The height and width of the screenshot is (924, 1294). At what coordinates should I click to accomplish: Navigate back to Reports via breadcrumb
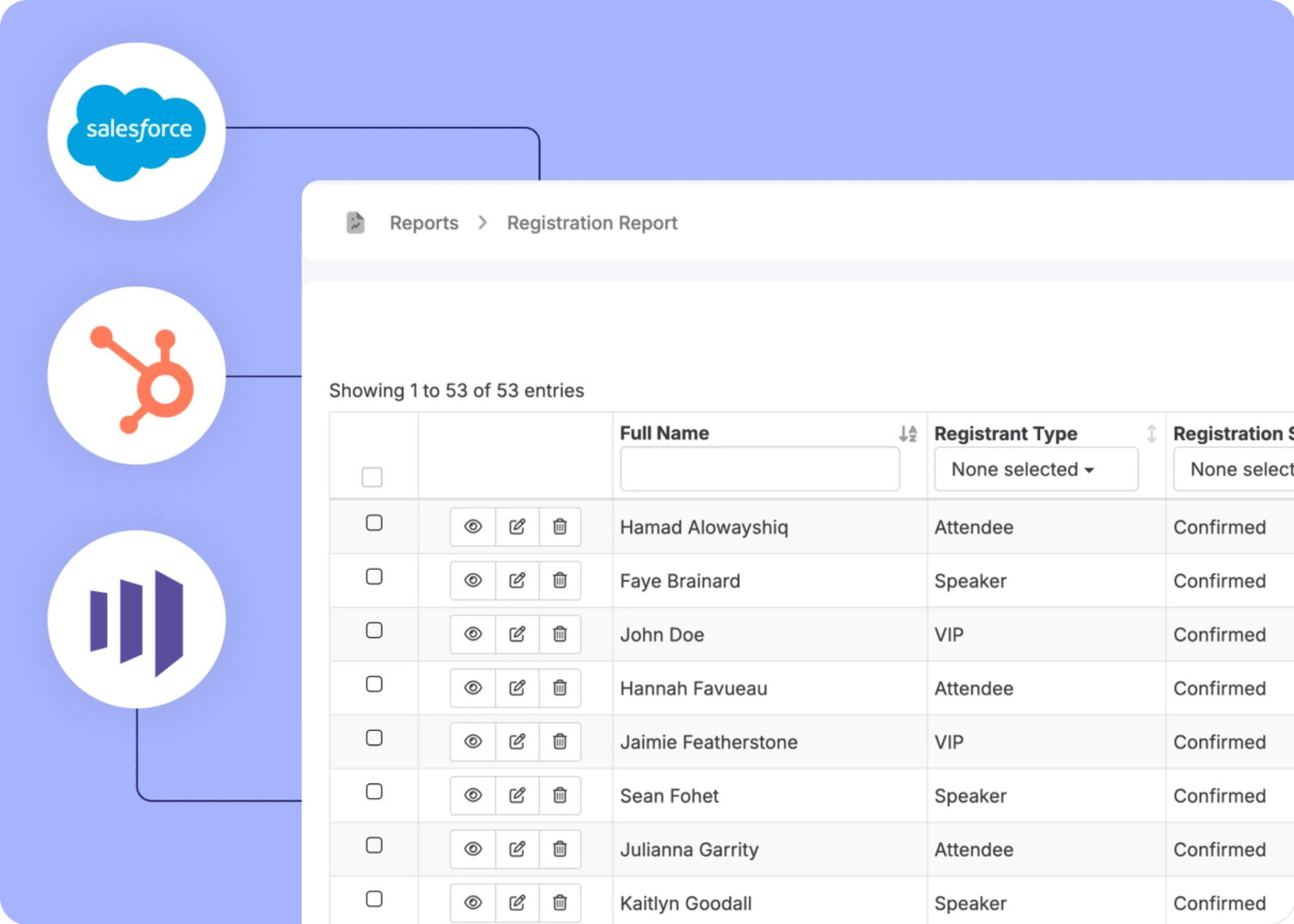[423, 222]
